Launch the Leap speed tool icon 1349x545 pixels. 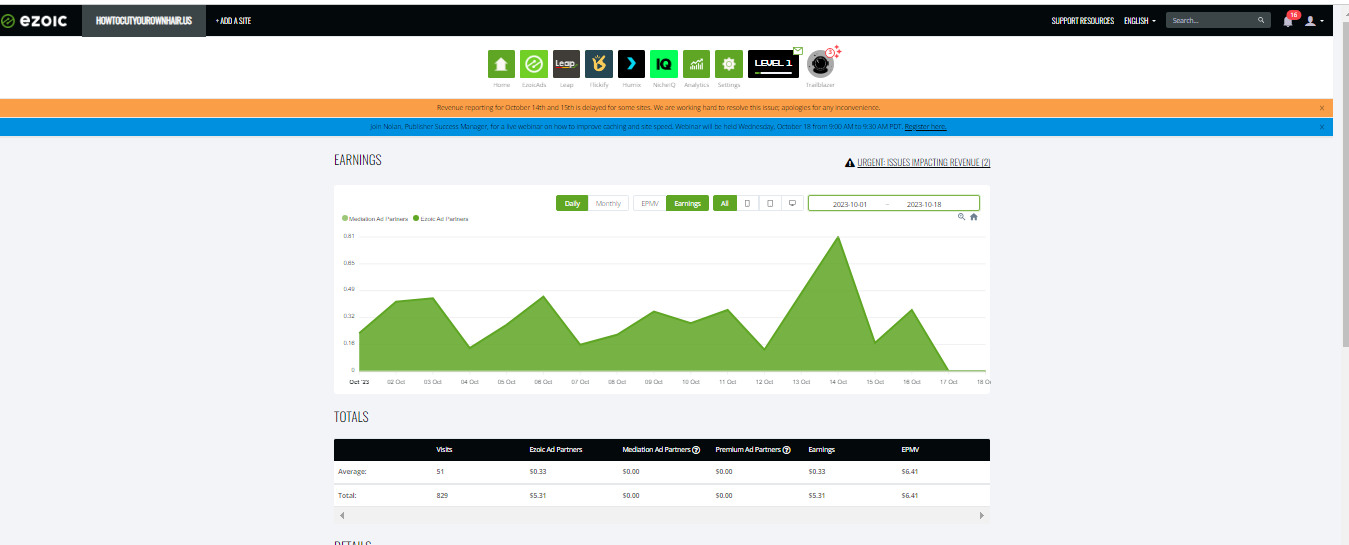click(566, 64)
